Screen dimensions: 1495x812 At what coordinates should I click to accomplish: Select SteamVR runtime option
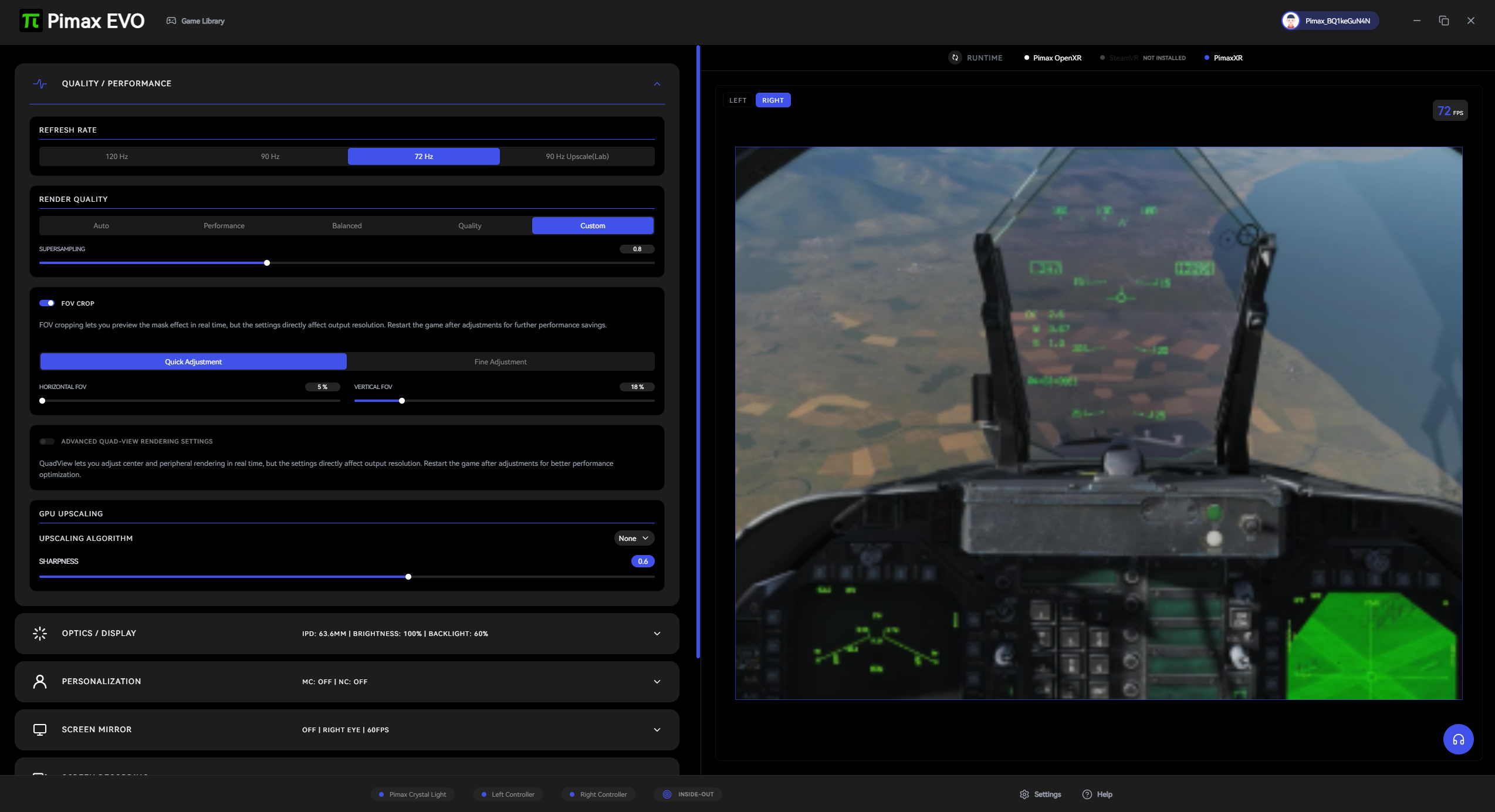1142,58
